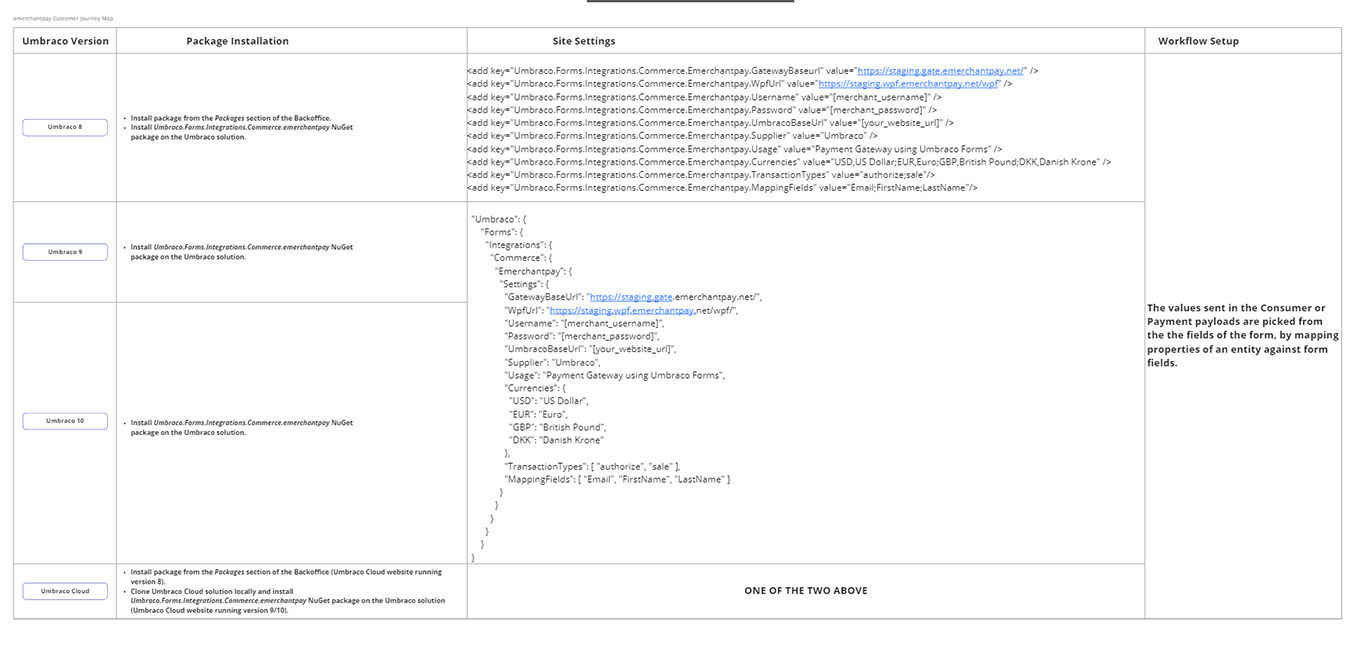Click the XML UmbracoBaseUrl key line
The width and height of the screenshot is (1360, 649).
point(710,123)
